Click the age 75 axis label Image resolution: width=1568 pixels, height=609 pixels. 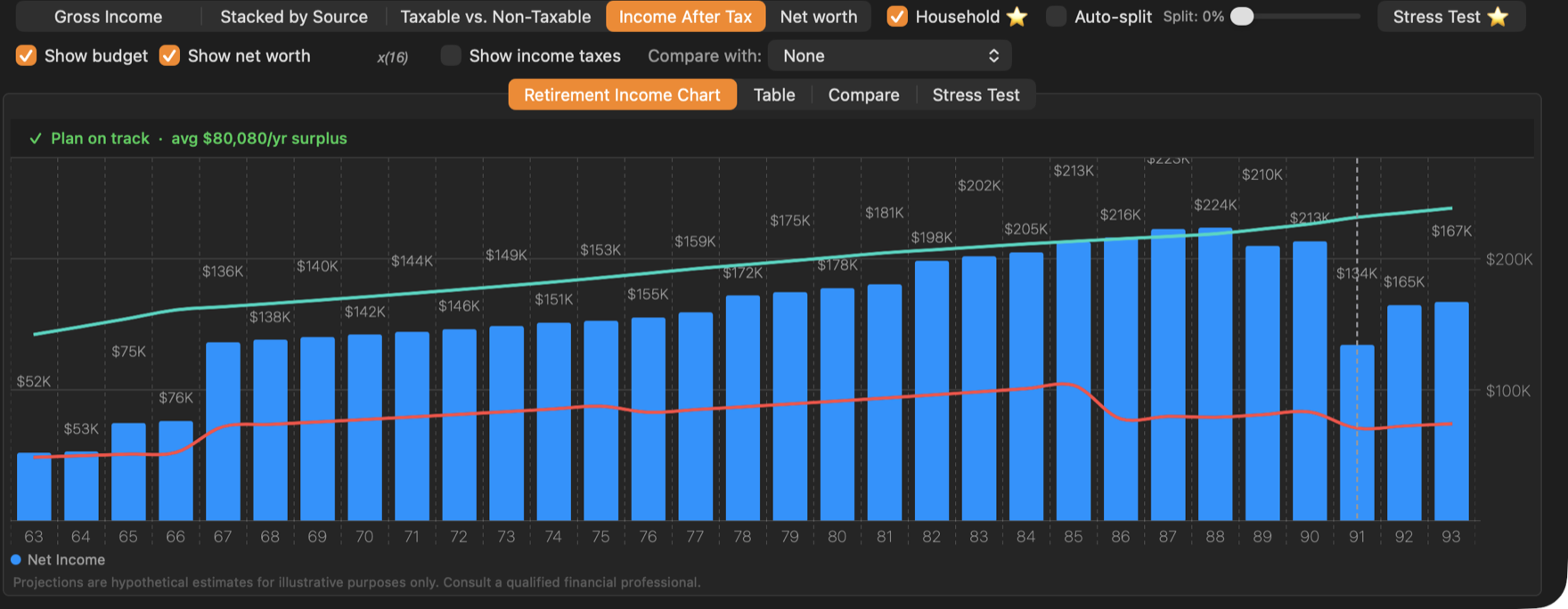[600, 537]
